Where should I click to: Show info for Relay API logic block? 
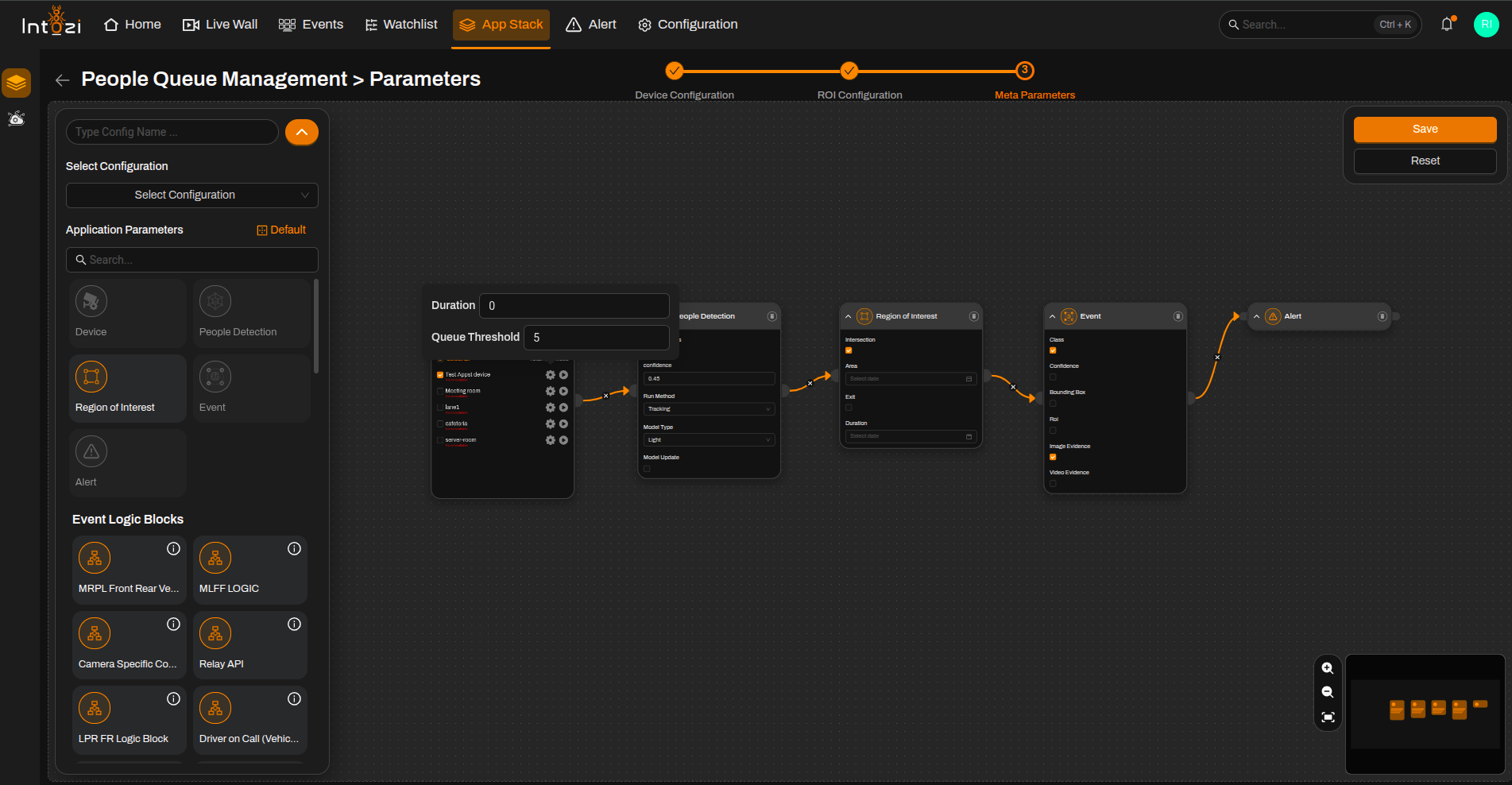point(294,624)
